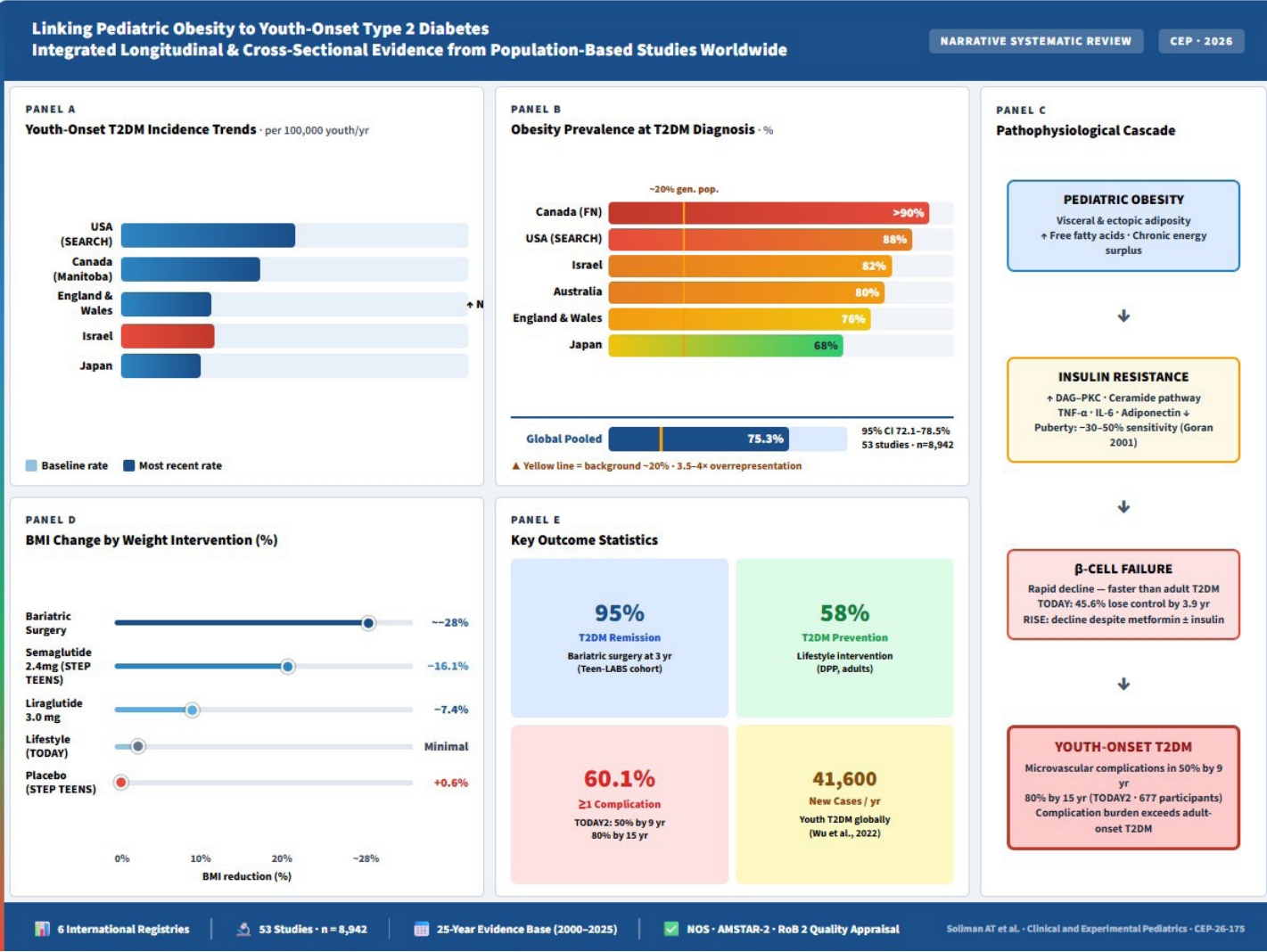The height and width of the screenshot is (952, 1267).
Task: Click the down arrow below Insulin Resistance box
Action: 1123,506
